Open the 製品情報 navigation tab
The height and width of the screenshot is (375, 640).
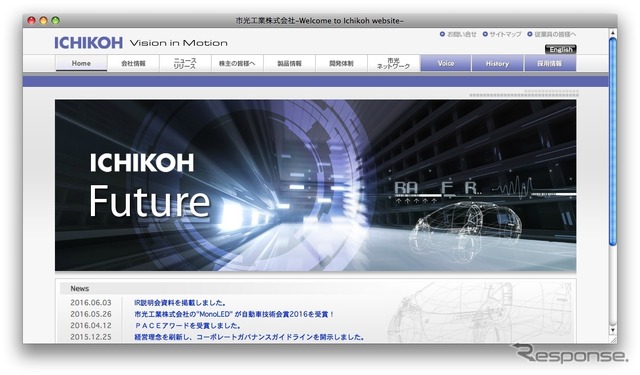tap(289, 63)
